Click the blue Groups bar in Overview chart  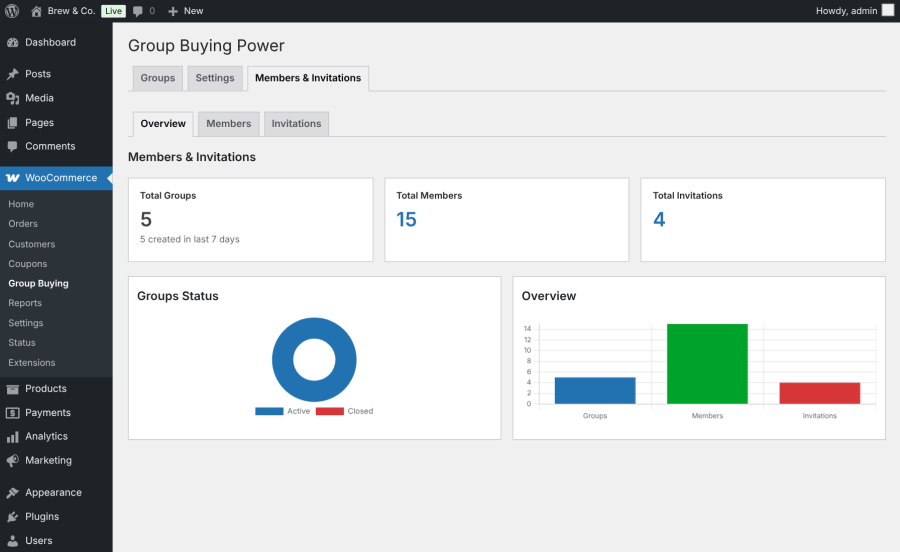coord(595,391)
